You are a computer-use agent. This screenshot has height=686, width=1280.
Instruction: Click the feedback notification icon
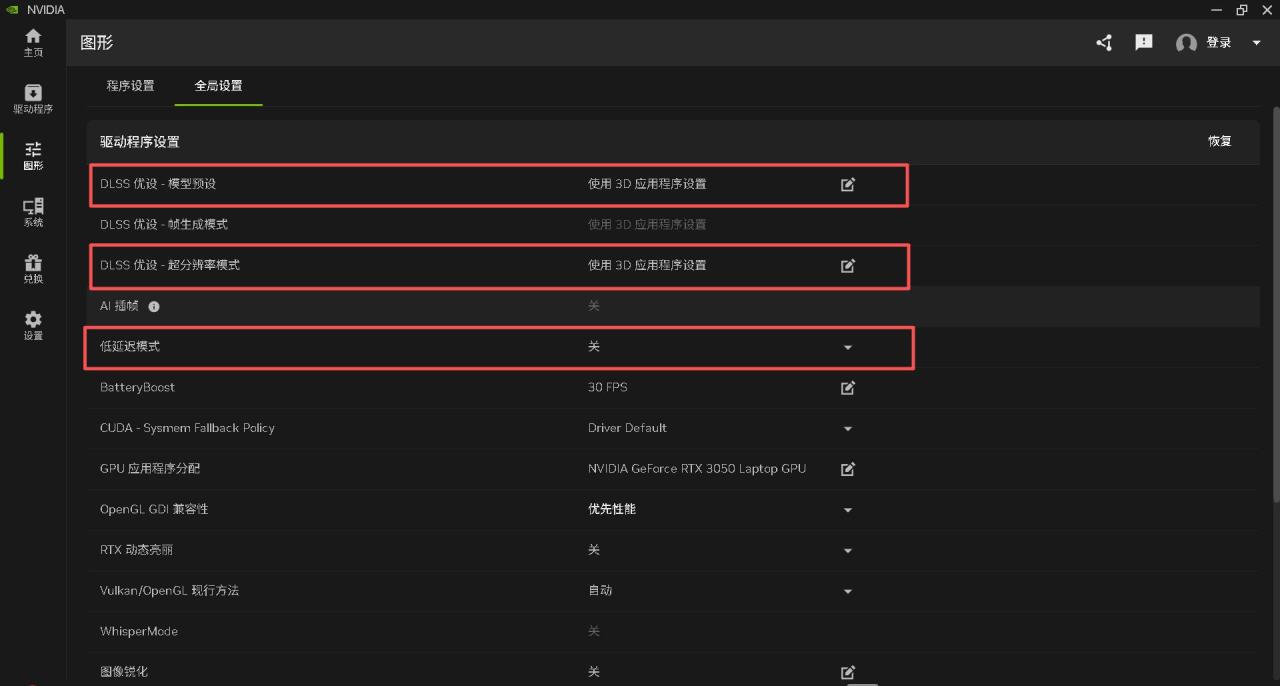[1144, 43]
